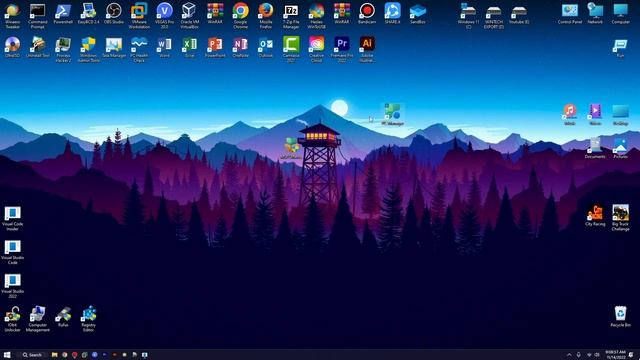Screen dimensions: 640x360
Task: Select the Recycle Bin icon
Action: 620,317
